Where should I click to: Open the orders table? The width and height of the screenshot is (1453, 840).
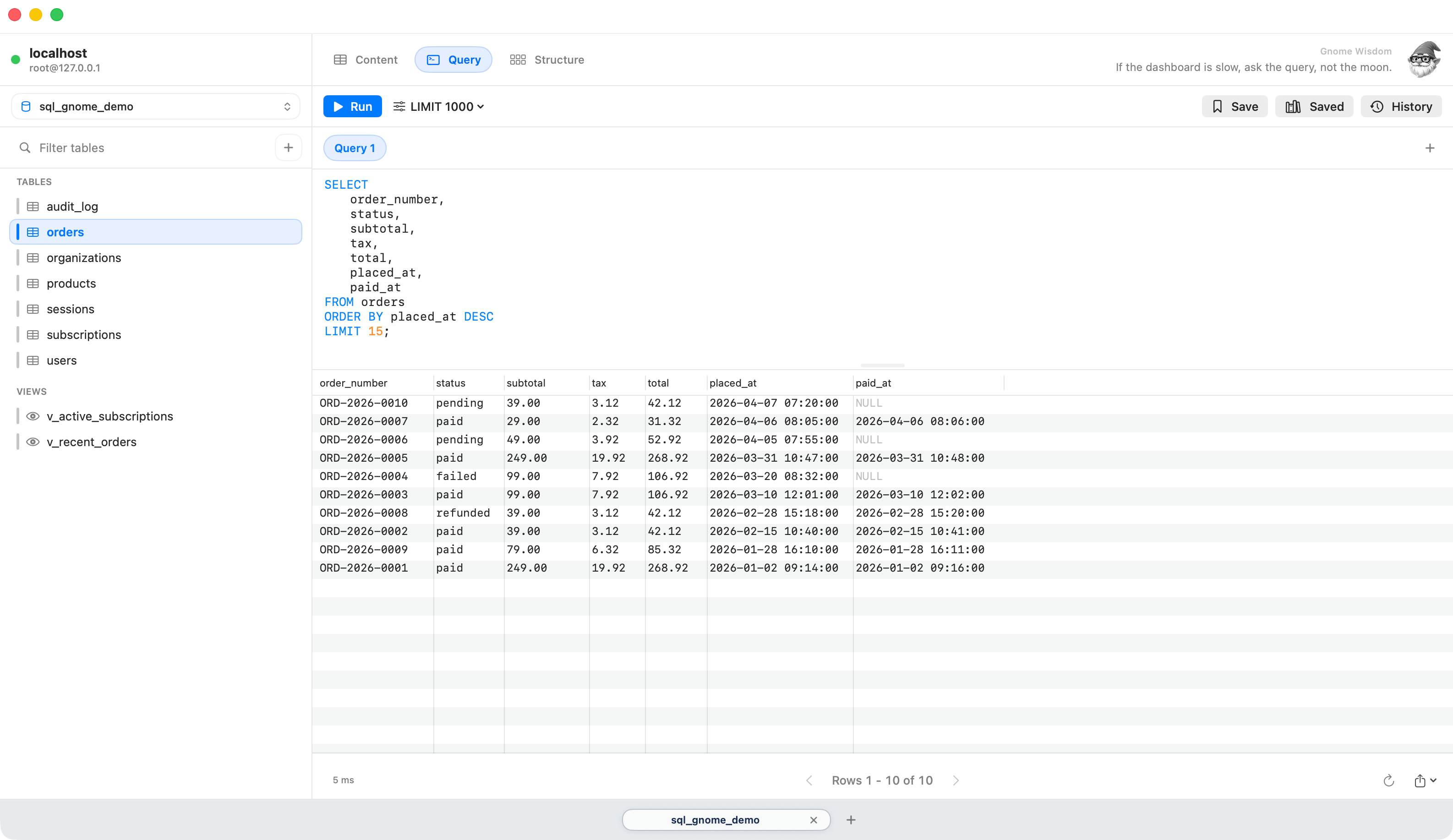click(x=156, y=232)
